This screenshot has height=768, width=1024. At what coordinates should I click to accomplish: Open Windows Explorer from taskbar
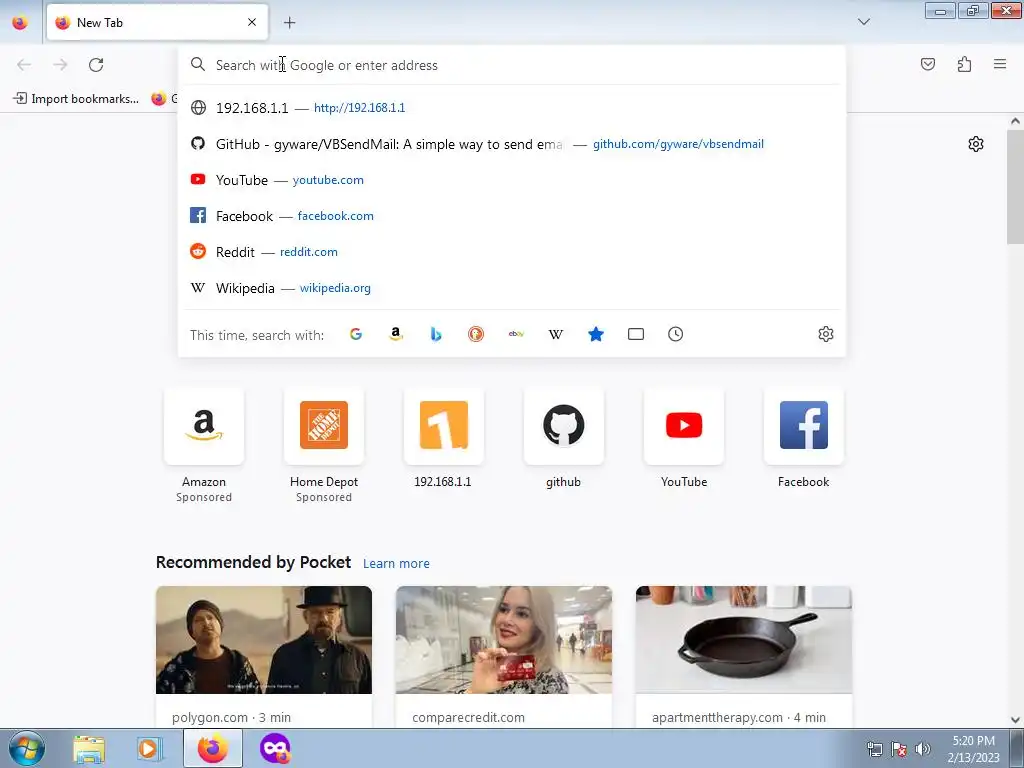pos(89,748)
